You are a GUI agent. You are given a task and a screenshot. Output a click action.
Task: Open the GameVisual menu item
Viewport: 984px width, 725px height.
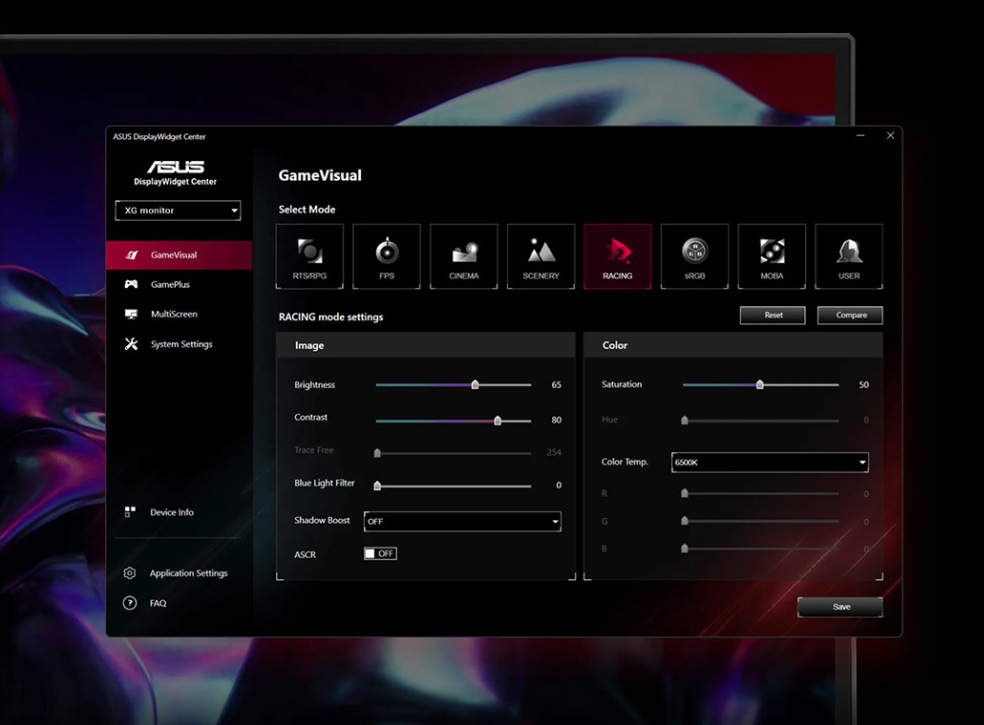(x=179, y=255)
